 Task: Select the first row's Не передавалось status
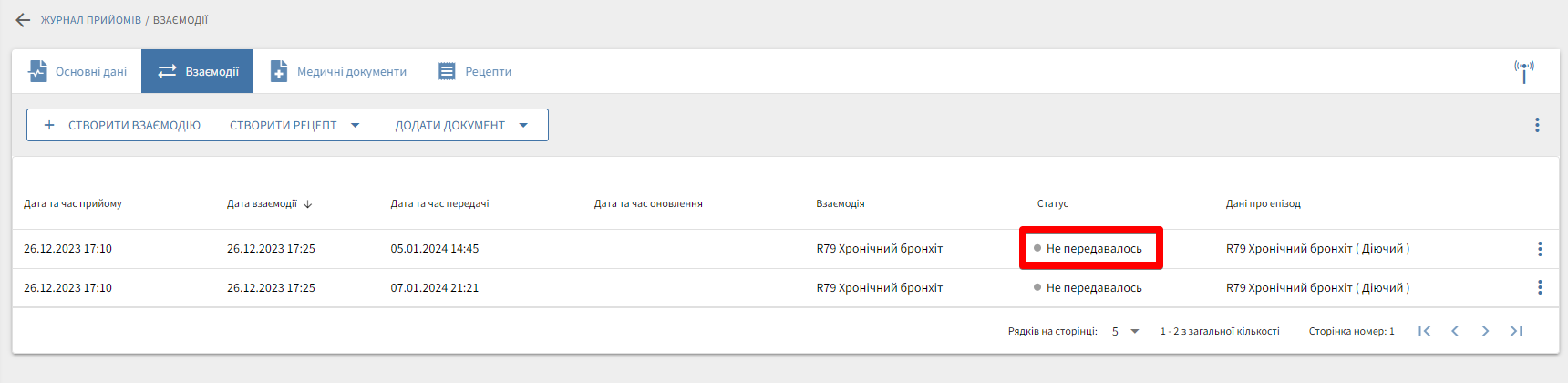(1092, 249)
